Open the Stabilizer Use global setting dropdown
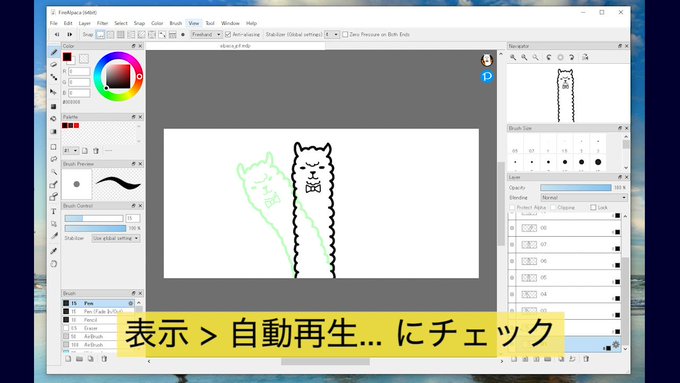680x383 pixels. point(116,238)
